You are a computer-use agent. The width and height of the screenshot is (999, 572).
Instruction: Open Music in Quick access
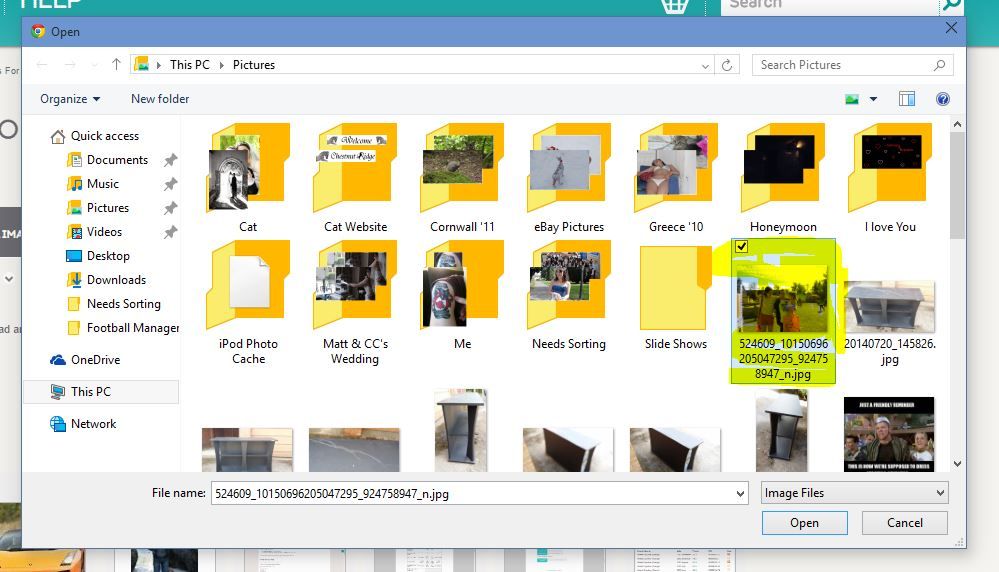(x=103, y=184)
